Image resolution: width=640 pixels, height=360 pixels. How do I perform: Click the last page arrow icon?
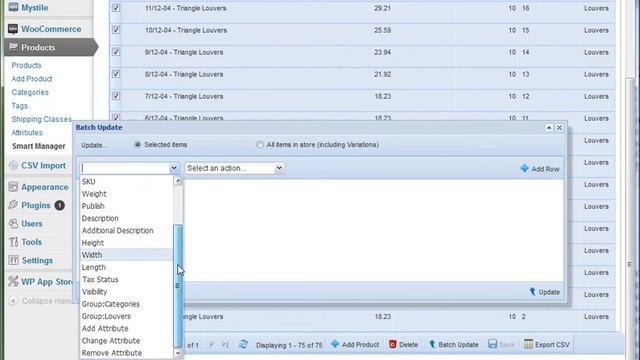tap(225, 344)
